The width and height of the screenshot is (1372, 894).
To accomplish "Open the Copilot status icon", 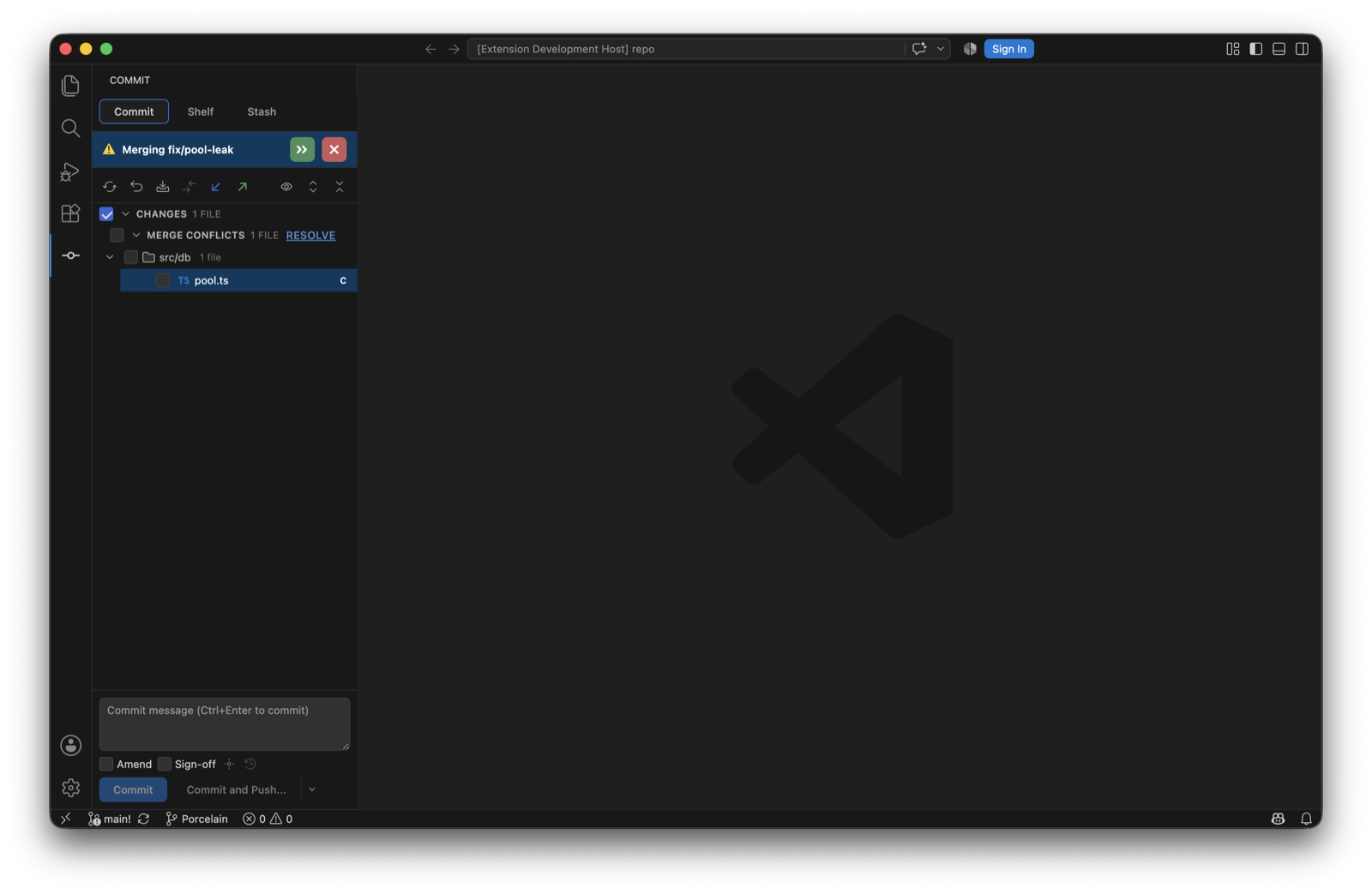I will [x=1278, y=819].
